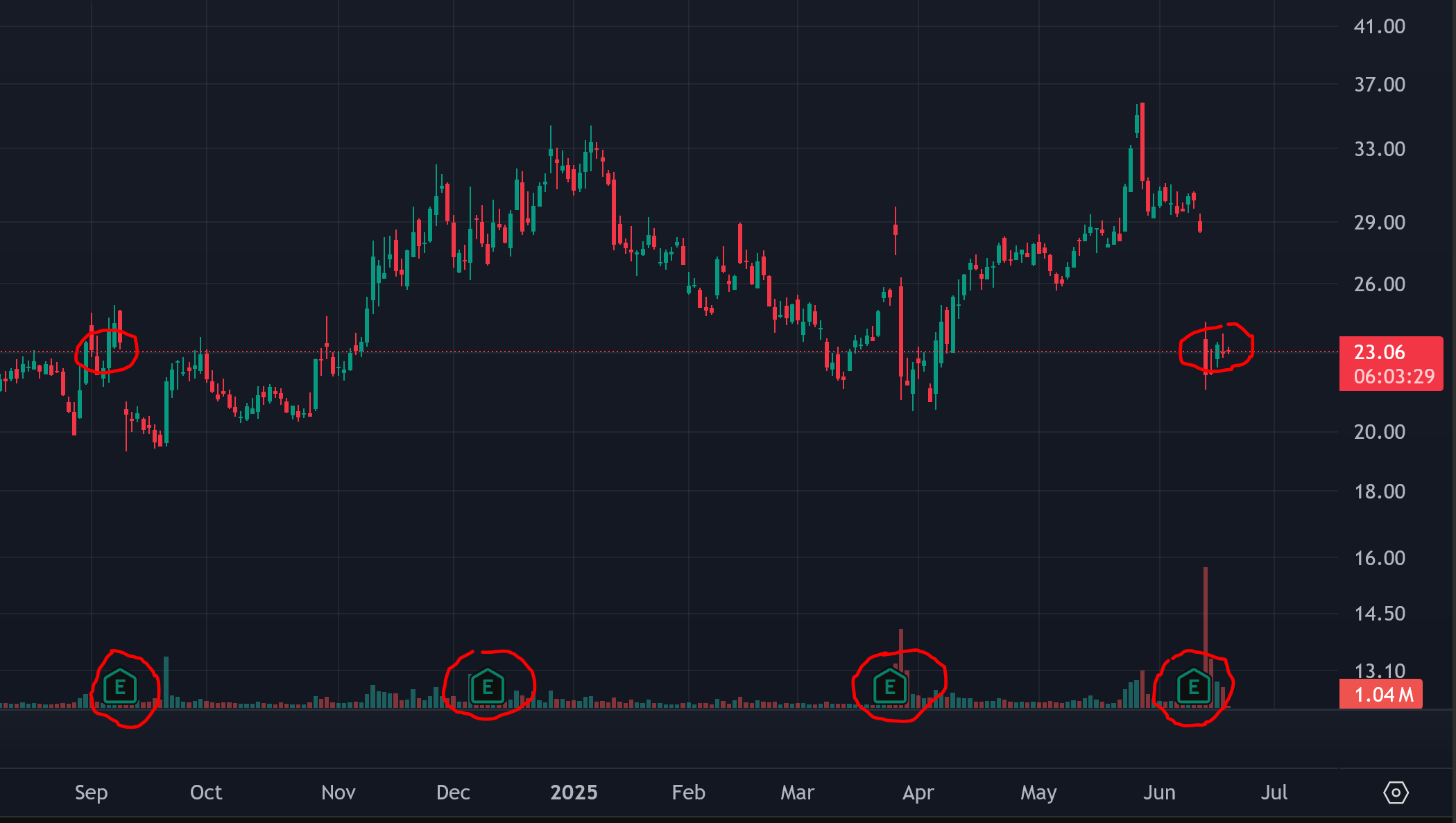Select the 26.00 price axis label
Screen dimensions: 1456x823
point(1380,284)
